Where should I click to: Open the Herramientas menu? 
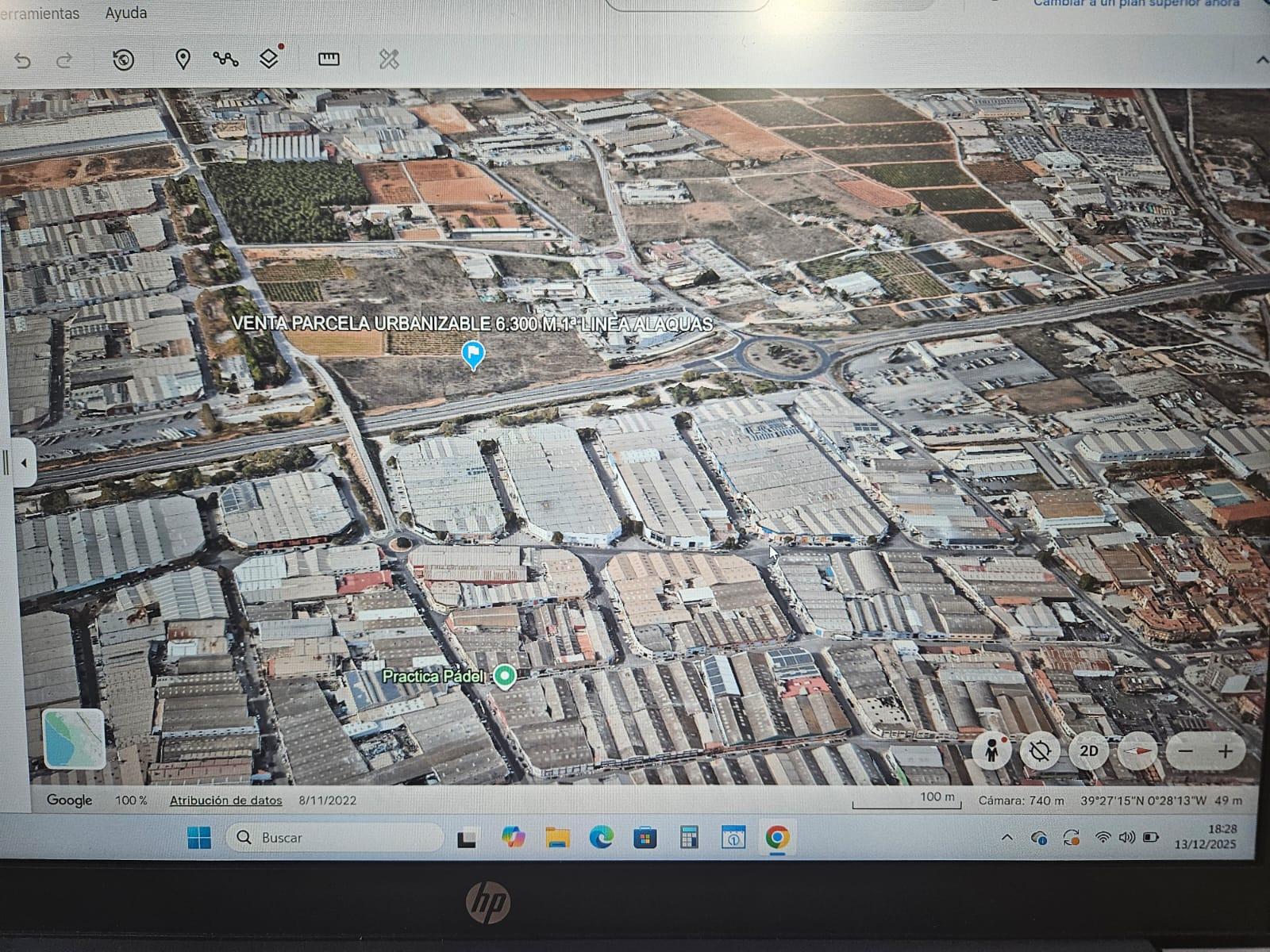click(x=40, y=13)
